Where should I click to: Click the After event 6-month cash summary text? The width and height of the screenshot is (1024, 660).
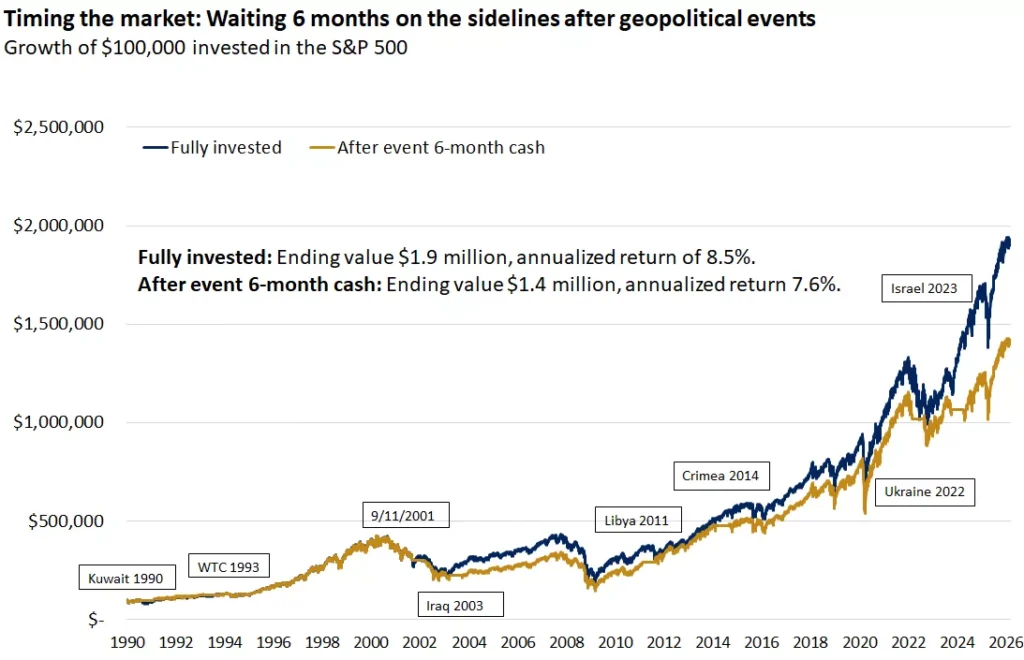(x=489, y=285)
